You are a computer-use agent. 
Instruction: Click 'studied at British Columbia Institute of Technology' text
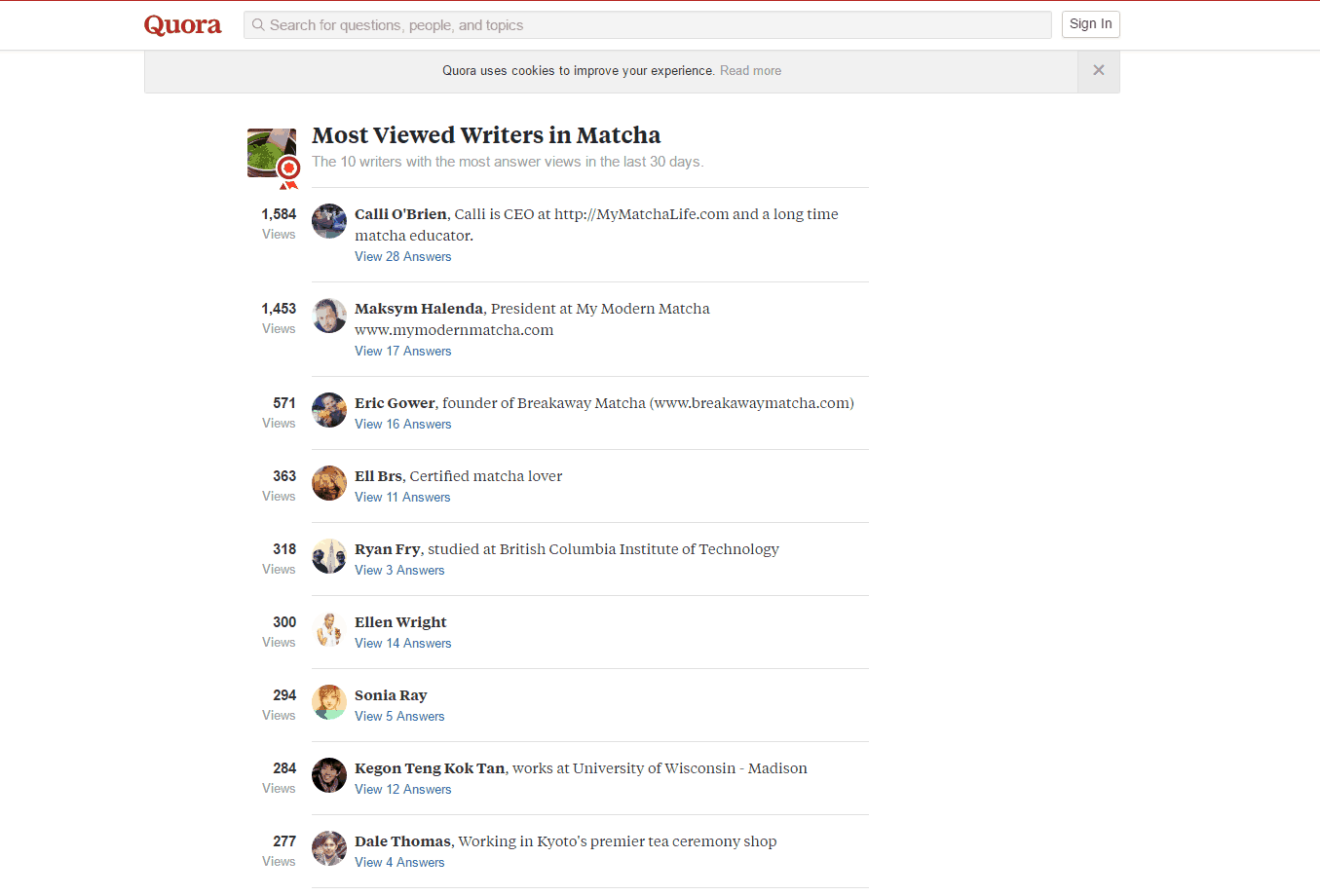603,549
